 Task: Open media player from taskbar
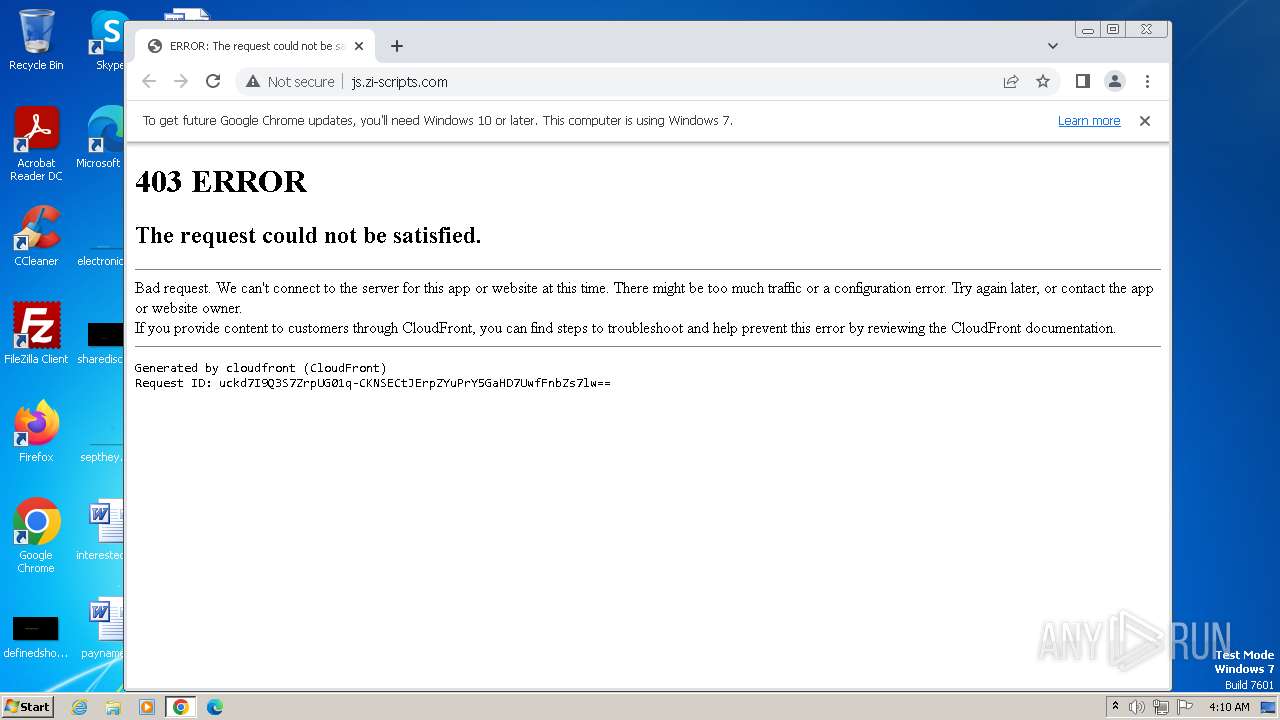coord(147,707)
